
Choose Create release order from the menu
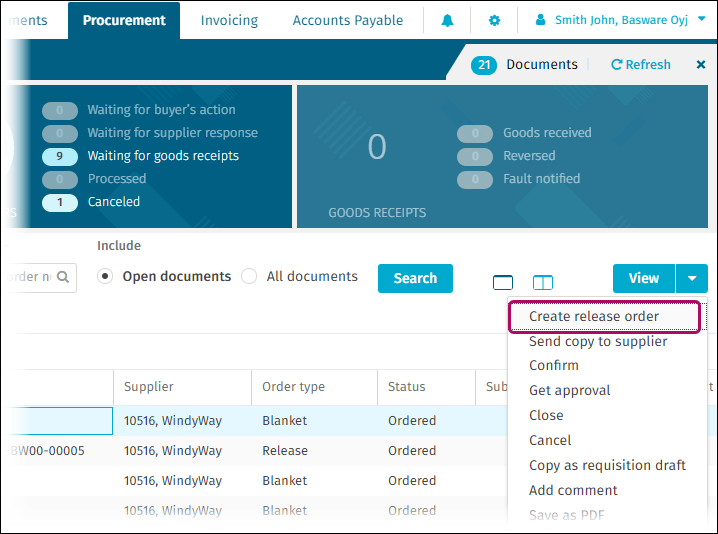(594, 317)
